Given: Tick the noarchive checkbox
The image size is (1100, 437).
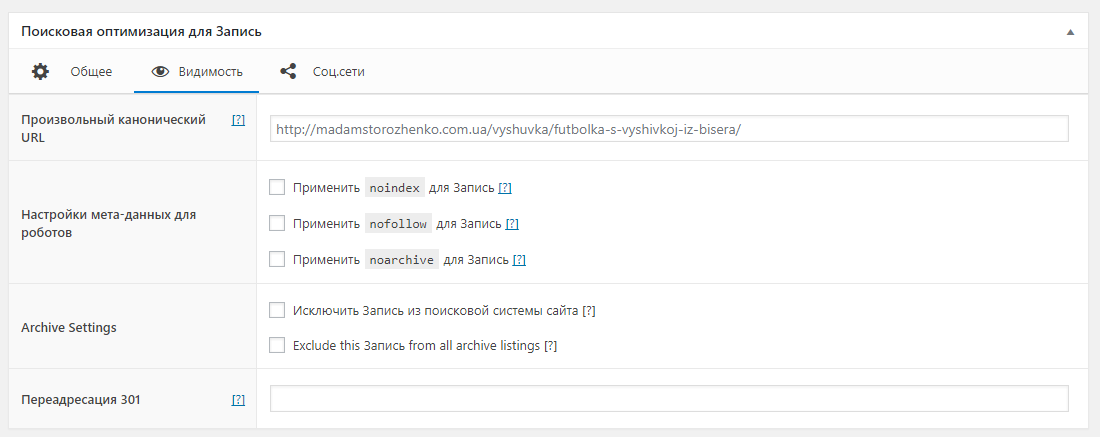Looking at the screenshot, I should point(277,259).
